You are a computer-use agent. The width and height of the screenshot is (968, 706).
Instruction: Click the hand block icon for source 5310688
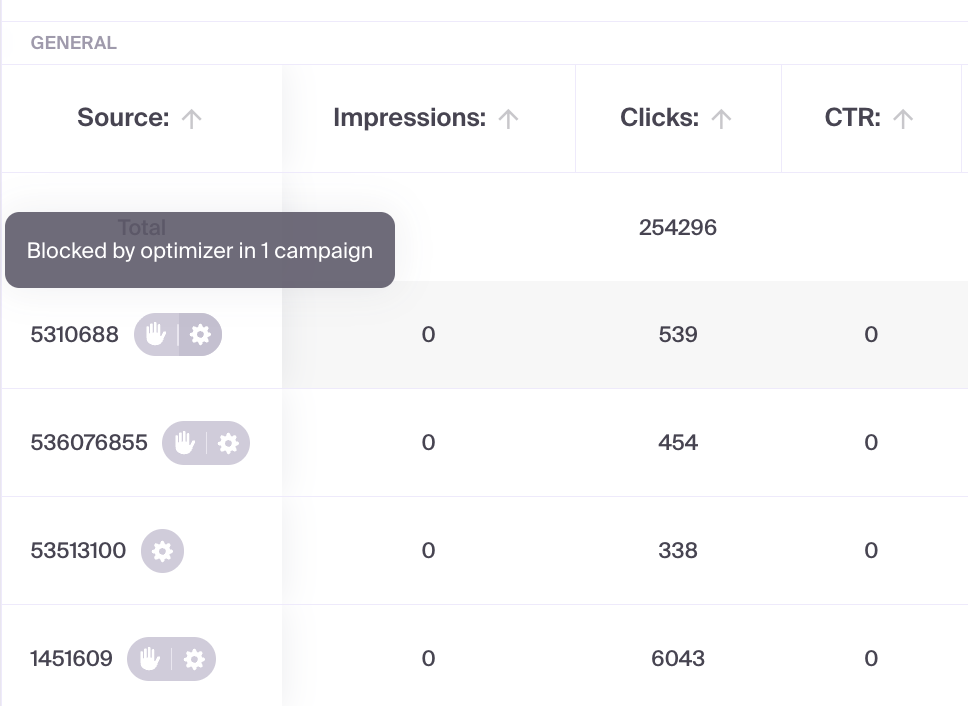pyautogui.click(x=155, y=335)
